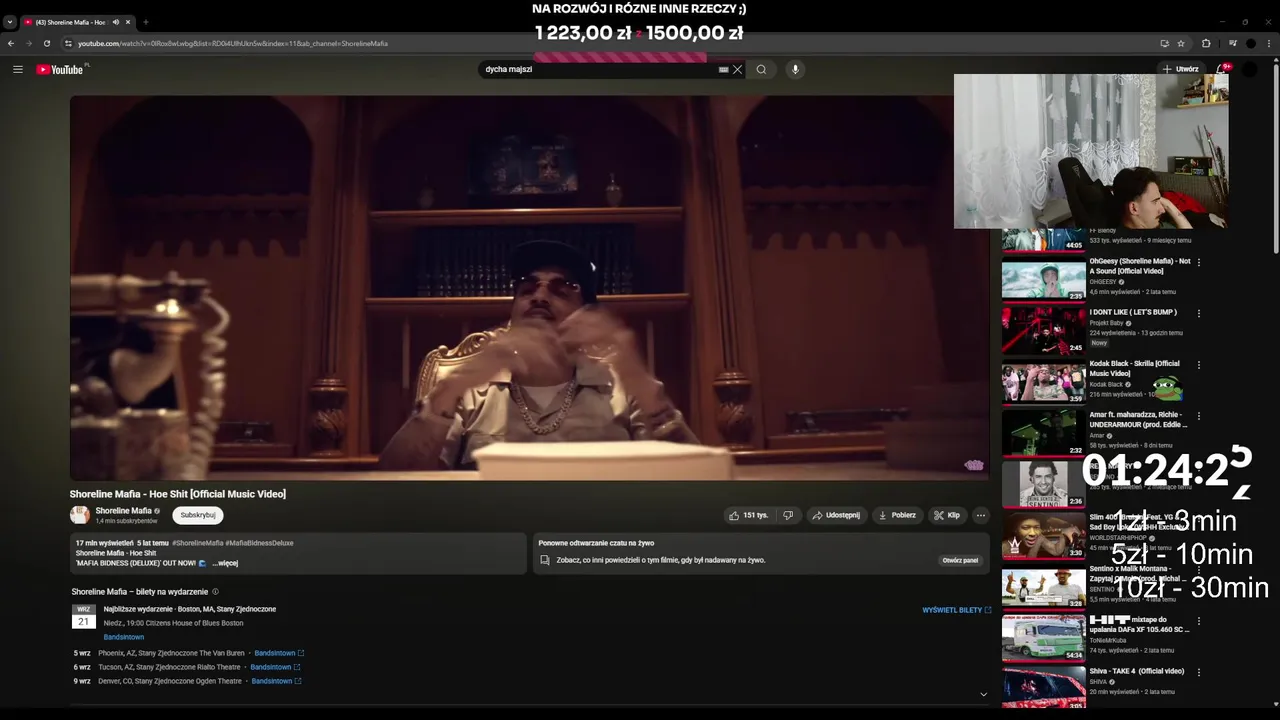Open YouTube notifications bell
The image size is (1280, 720).
pyautogui.click(x=1222, y=69)
